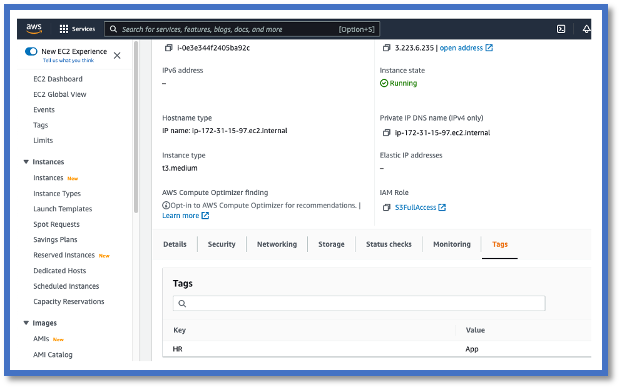
Task: Go to Events in sidebar
Action: tap(44, 110)
